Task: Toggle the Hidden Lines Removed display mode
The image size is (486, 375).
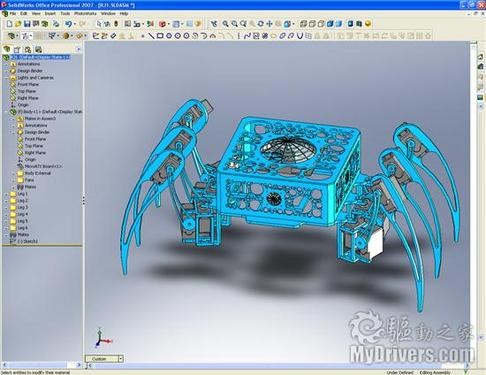Action: coord(321,24)
